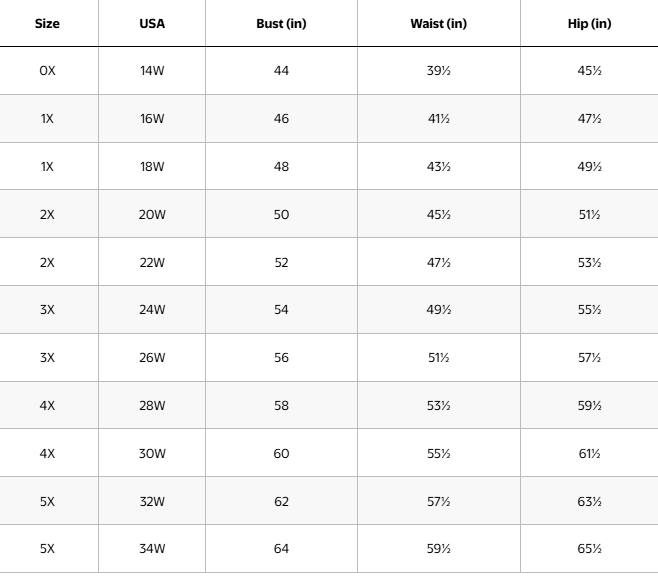Click the hip value in the 28W row
658x579 pixels.
(588, 405)
